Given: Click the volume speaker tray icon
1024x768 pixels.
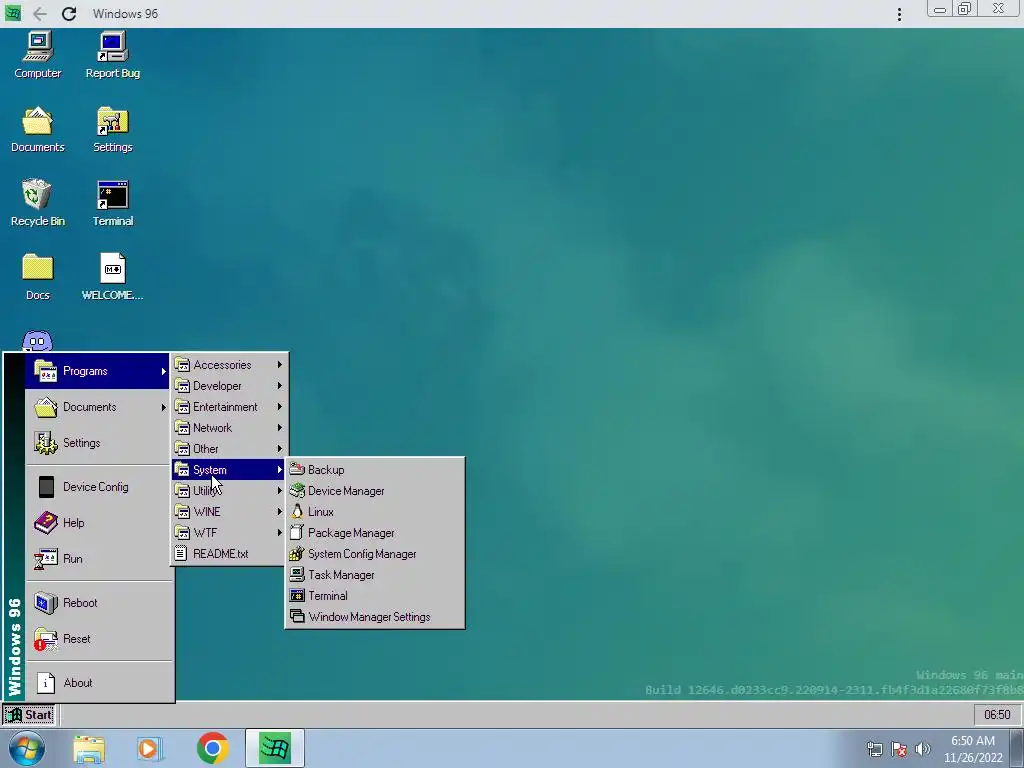Looking at the screenshot, I should pos(923,748).
